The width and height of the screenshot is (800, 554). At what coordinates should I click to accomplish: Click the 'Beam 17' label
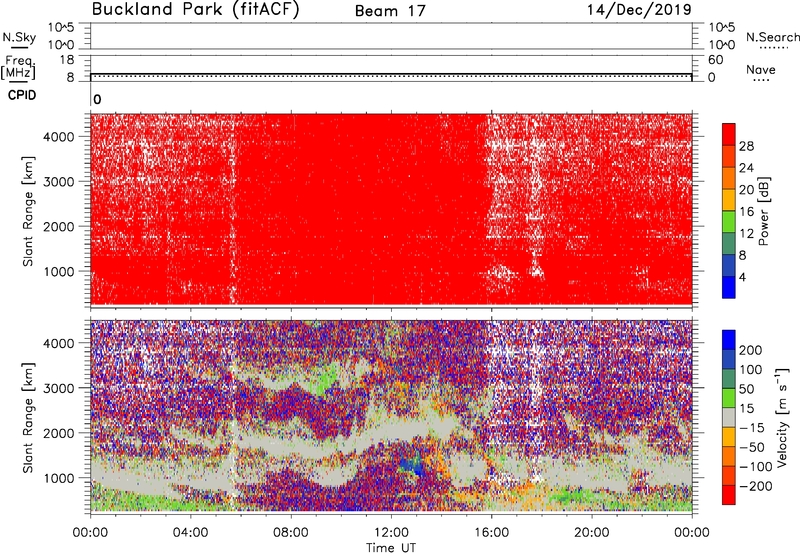tap(390, 11)
